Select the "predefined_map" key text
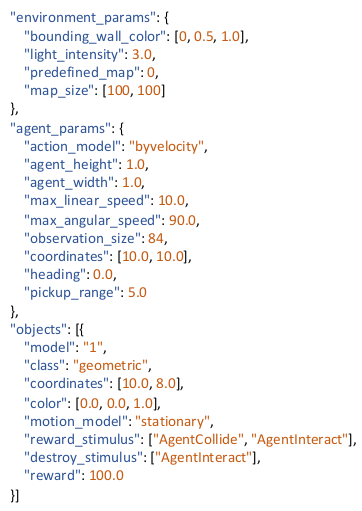Image resolution: width=362 pixels, height=511 pixels. (84, 73)
